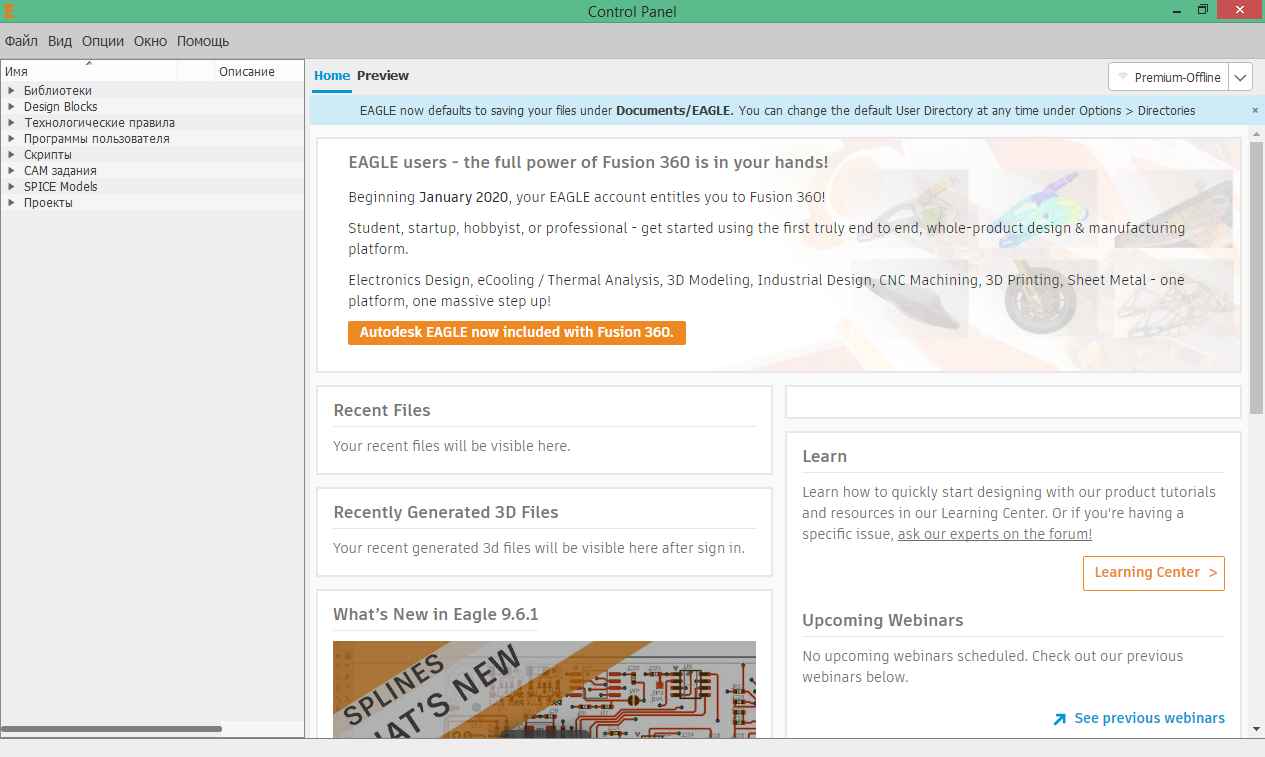Switch to the Home tab
This screenshot has height=757, width=1265.
pyautogui.click(x=332, y=76)
